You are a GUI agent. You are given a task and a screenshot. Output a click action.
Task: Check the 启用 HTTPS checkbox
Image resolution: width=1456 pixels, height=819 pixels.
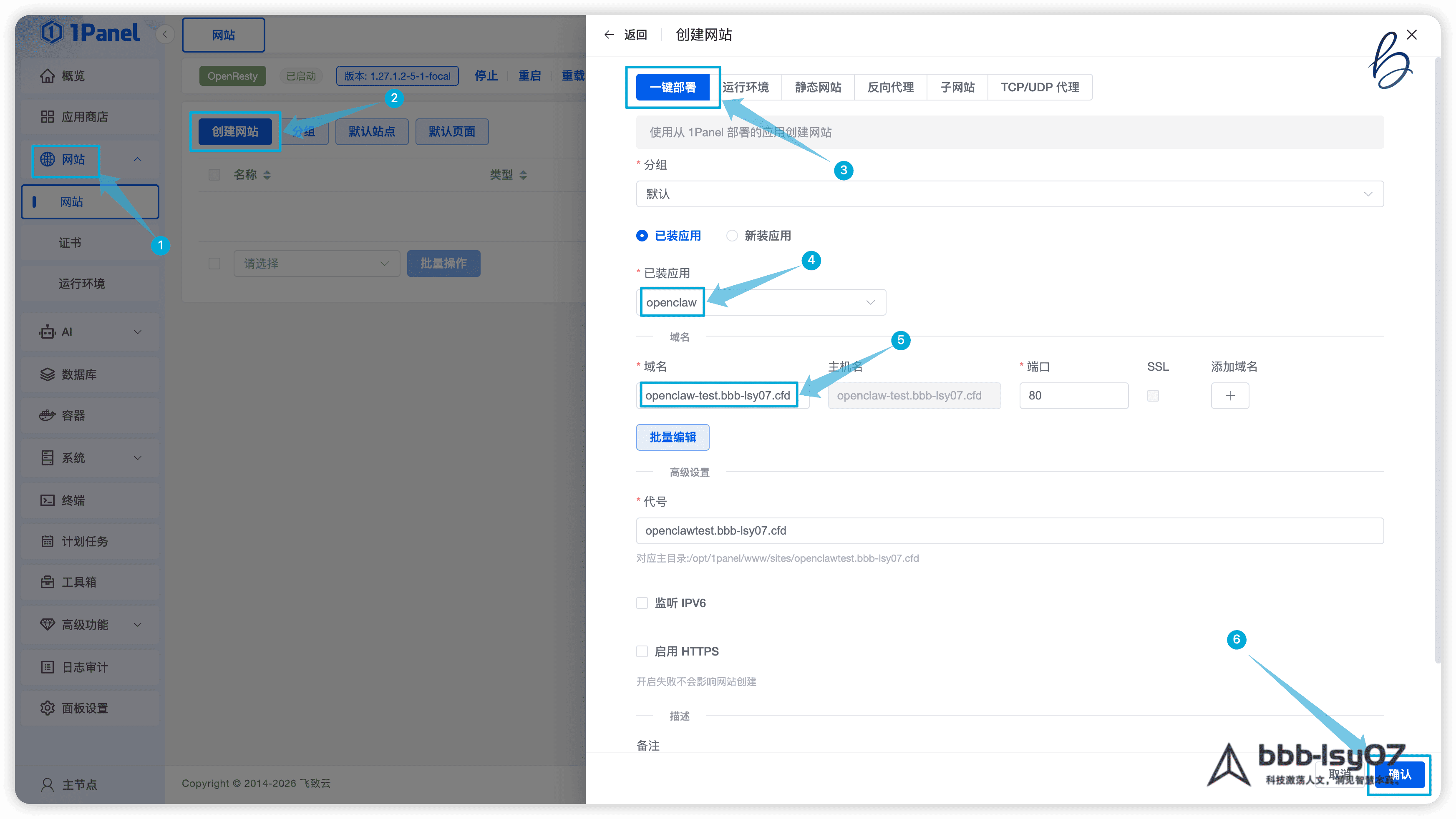tap(642, 652)
